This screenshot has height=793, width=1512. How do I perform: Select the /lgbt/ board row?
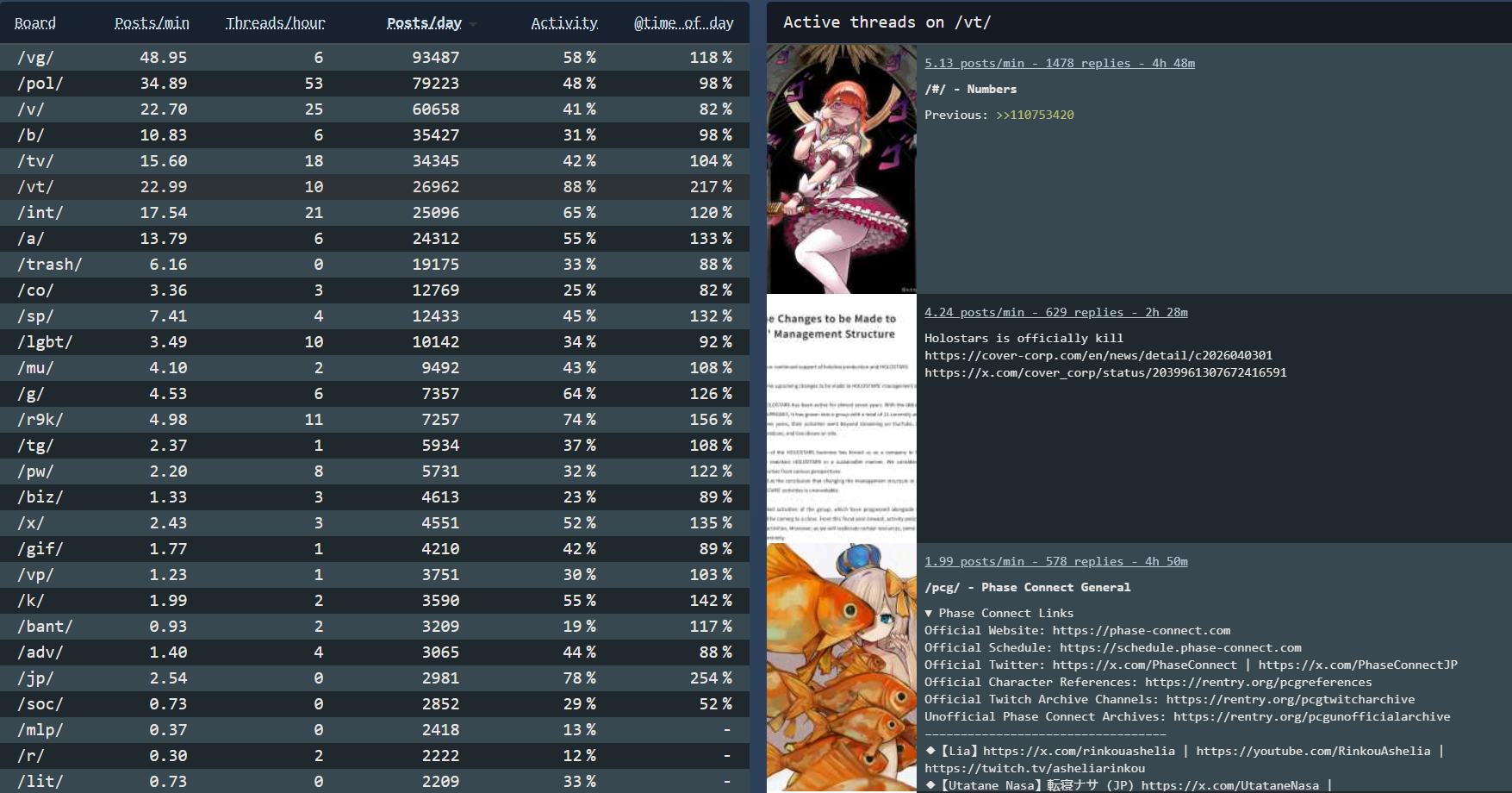(x=375, y=342)
